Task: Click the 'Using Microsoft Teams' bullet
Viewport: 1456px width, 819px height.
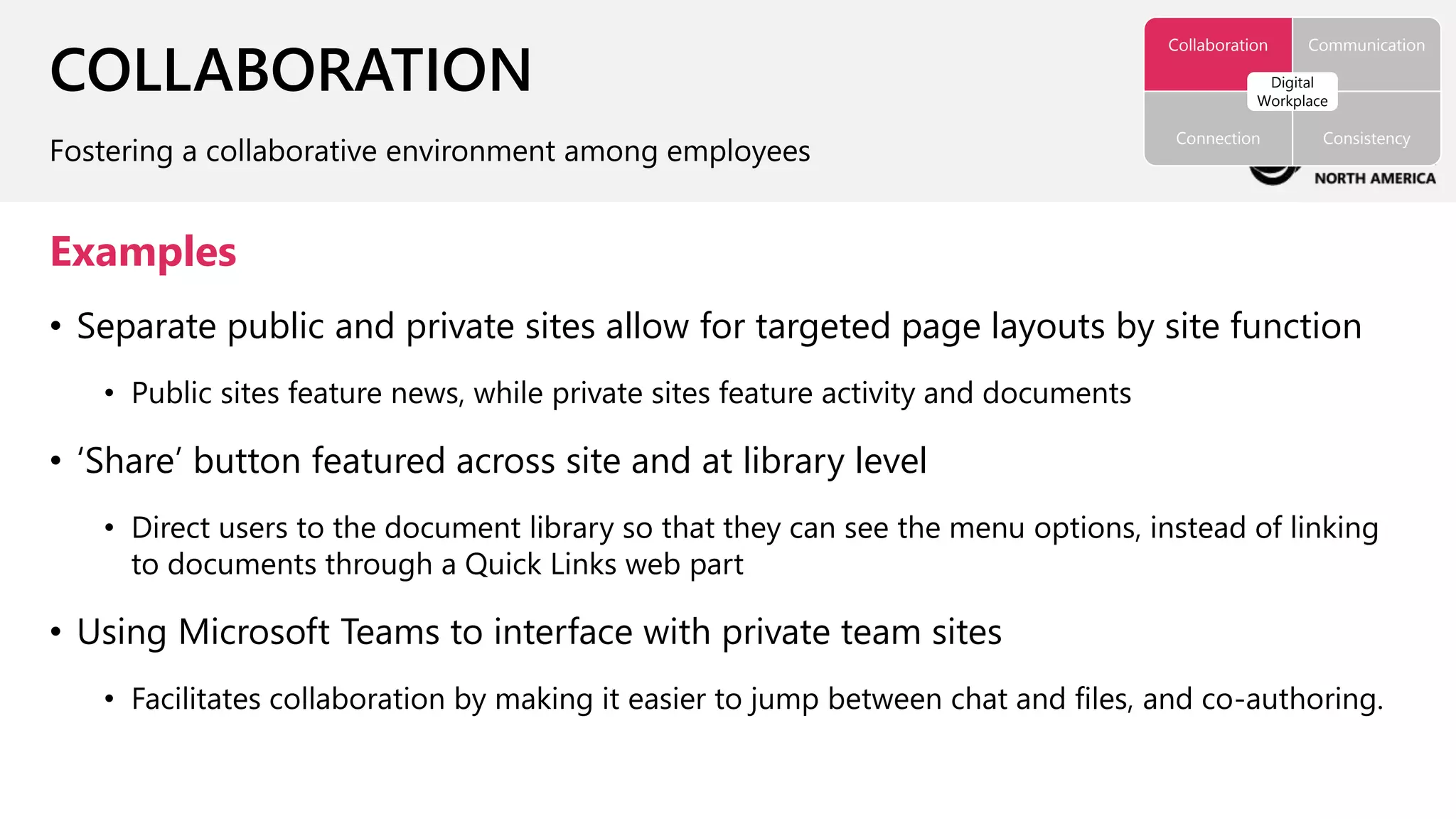Action: 539,632
